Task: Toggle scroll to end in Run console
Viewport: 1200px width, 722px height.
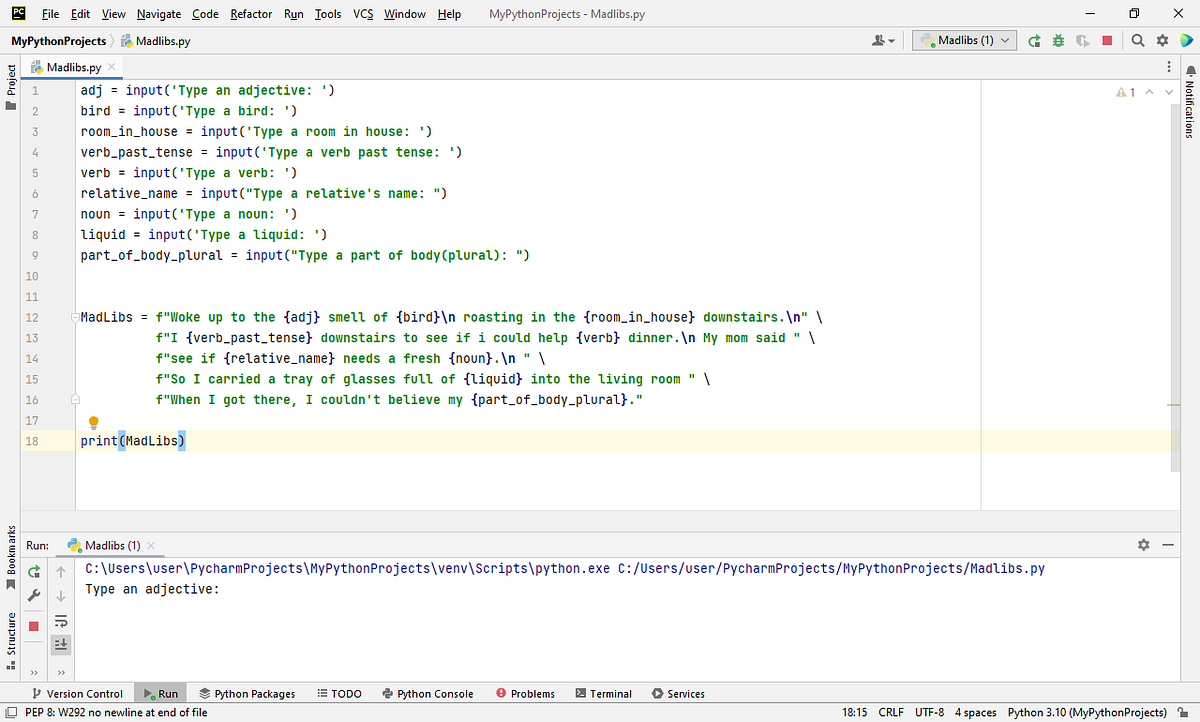Action: 61,644
